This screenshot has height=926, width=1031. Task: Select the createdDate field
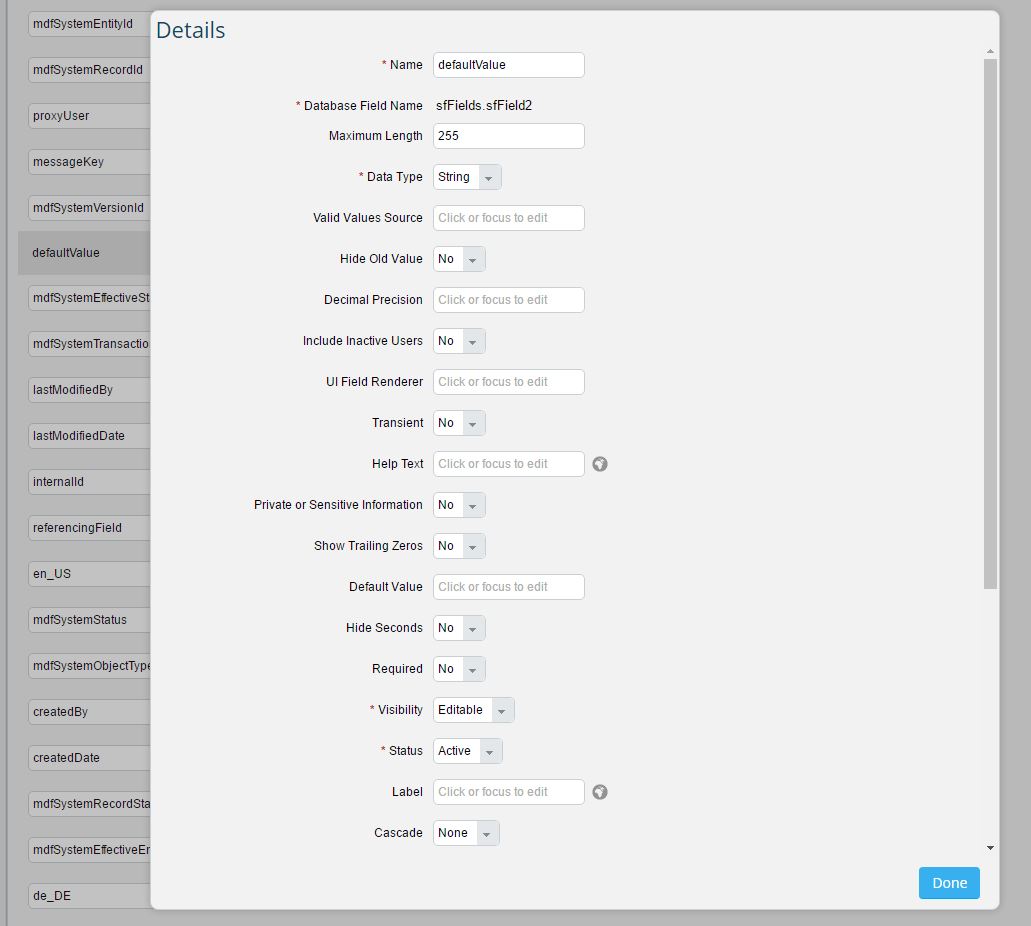[89, 758]
